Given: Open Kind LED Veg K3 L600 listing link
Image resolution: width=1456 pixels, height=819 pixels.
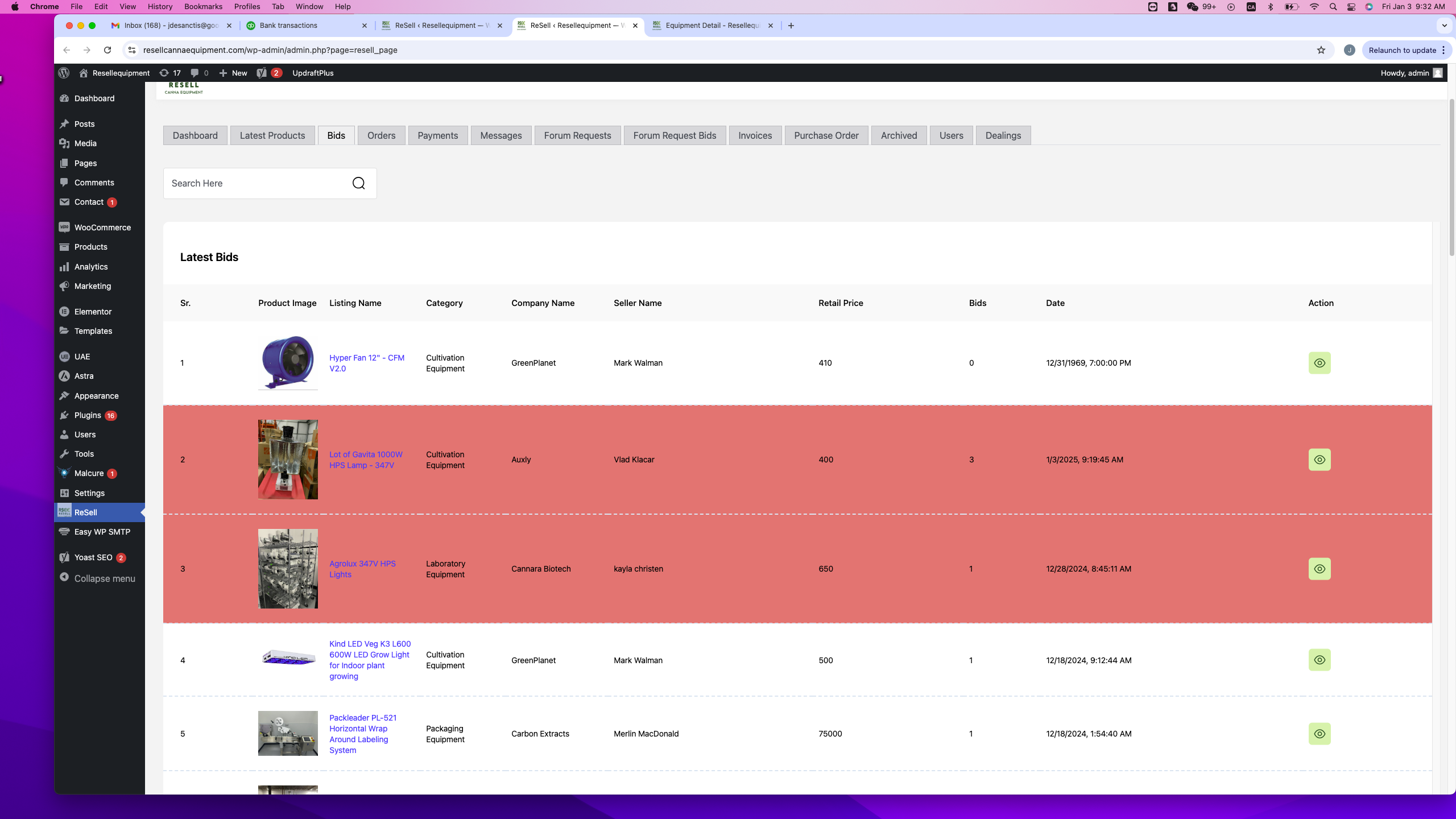Looking at the screenshot, I should [x=370, y=660].
